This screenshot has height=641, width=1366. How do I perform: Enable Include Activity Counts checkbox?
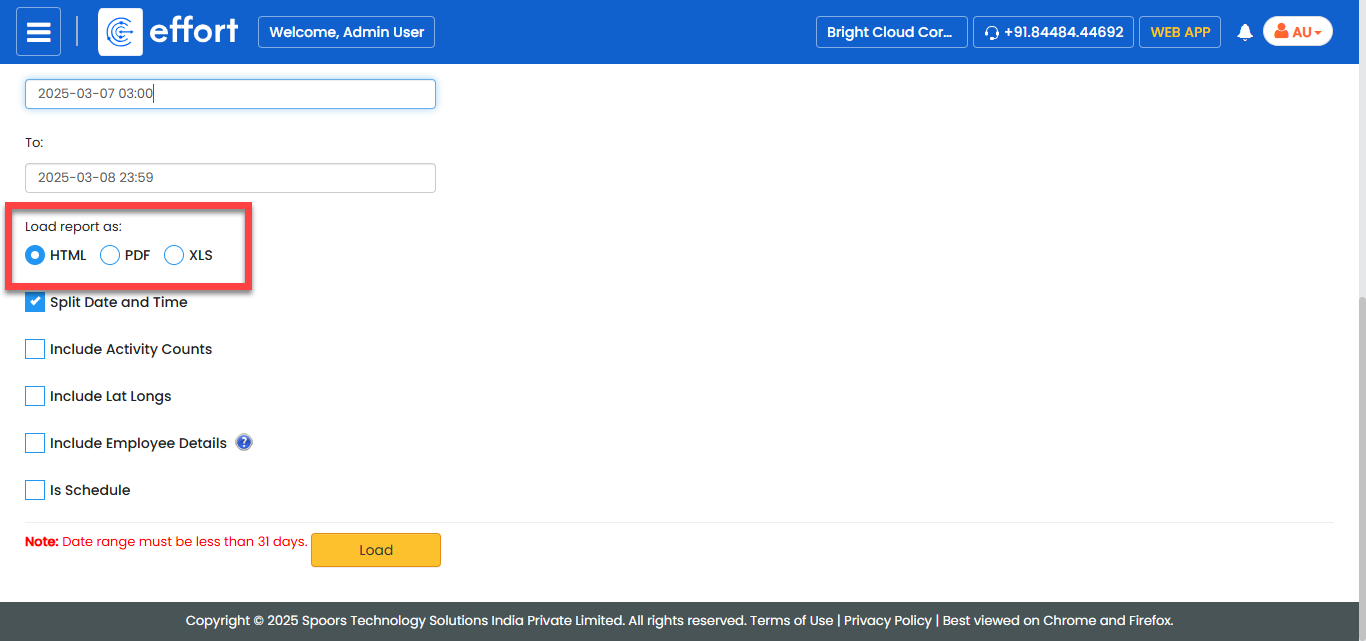click(x=35, y=349)
